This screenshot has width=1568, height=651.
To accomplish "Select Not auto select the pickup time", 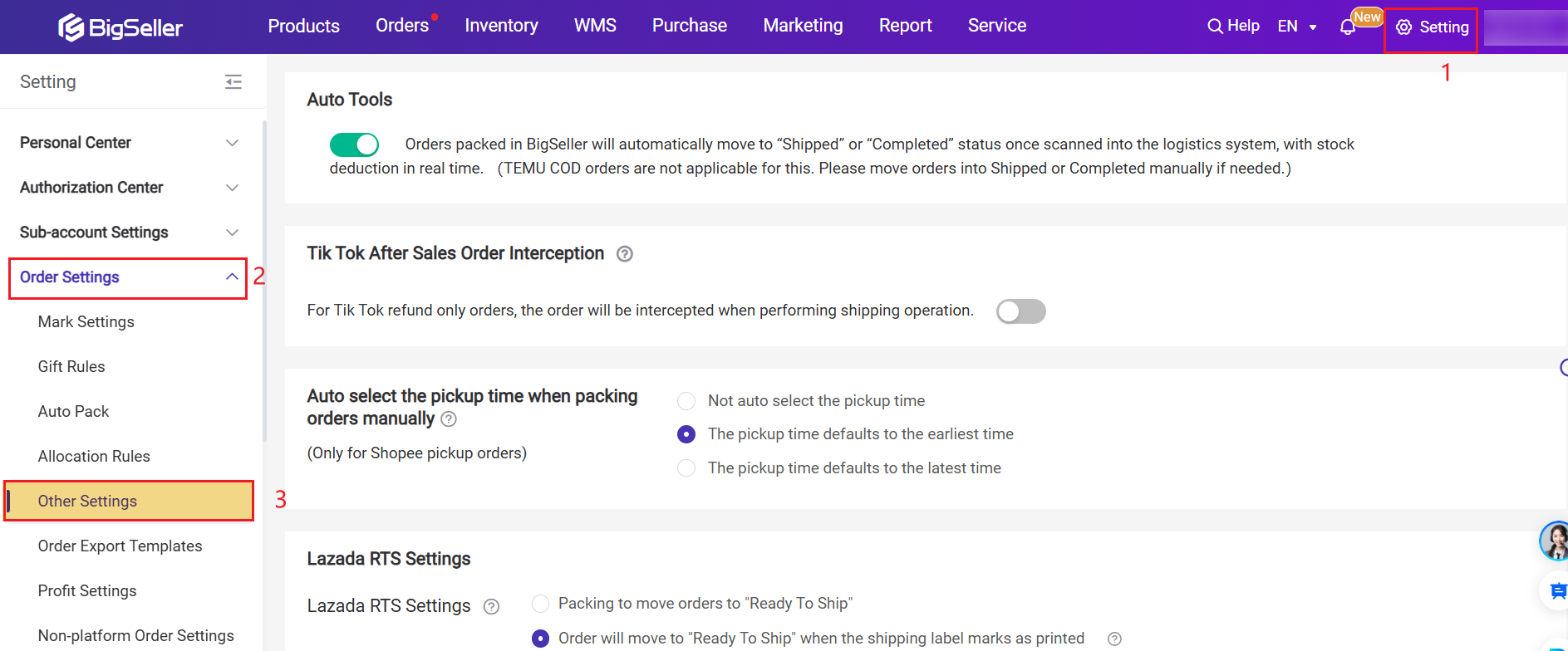I will click(x=686, y=401).
